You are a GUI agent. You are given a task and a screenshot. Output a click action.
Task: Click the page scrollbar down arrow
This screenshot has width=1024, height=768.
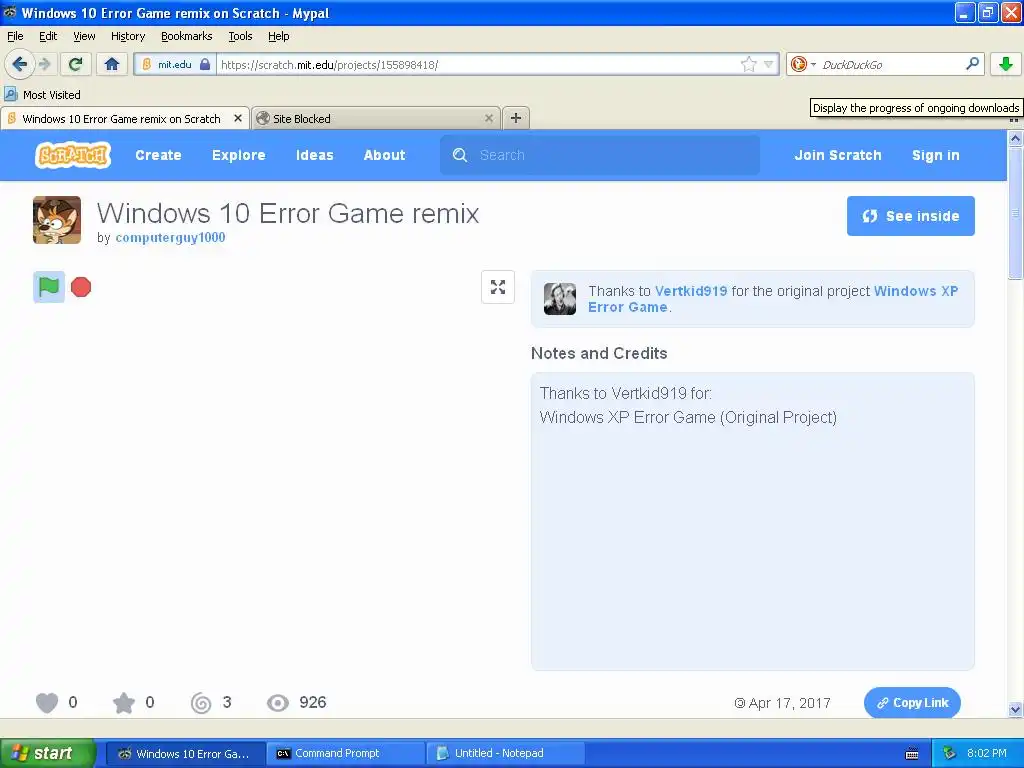click(x=1015, y=709)
